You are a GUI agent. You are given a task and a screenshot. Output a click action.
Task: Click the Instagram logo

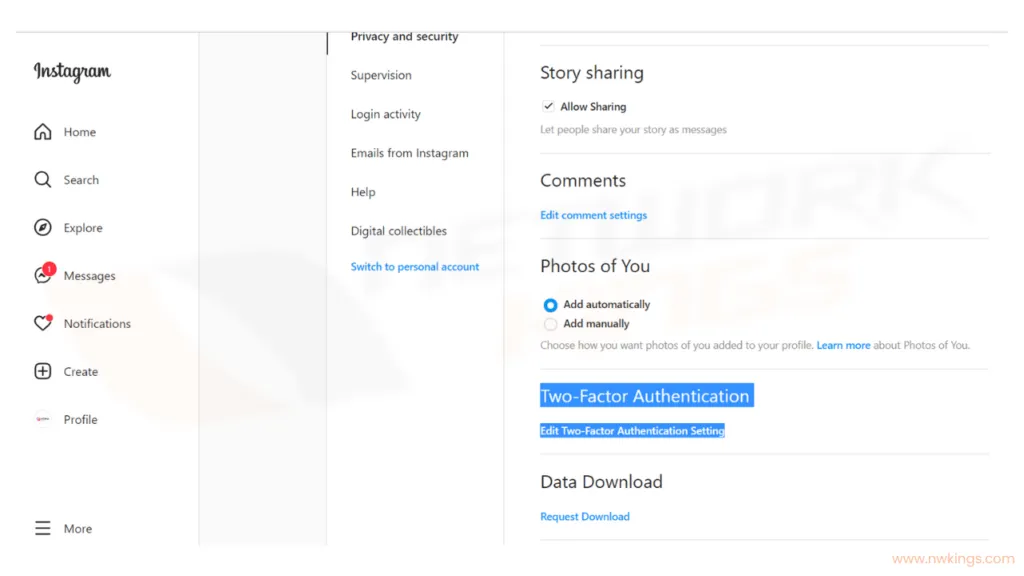pos(72,71)
